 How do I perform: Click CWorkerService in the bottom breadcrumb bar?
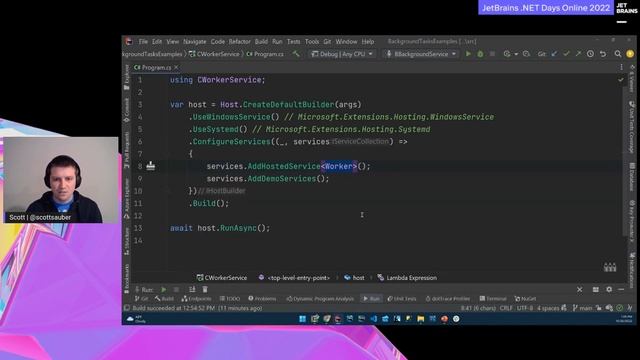[222, 278]
